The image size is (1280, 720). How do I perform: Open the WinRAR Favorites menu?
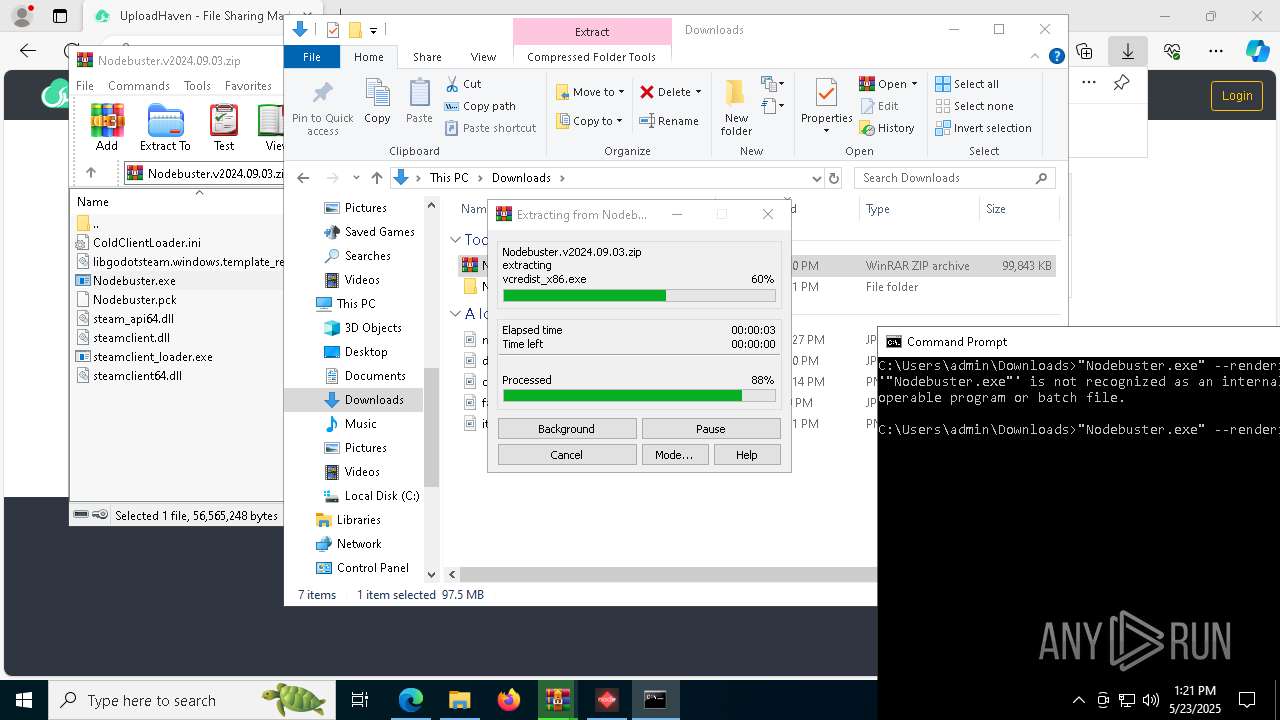248,86
